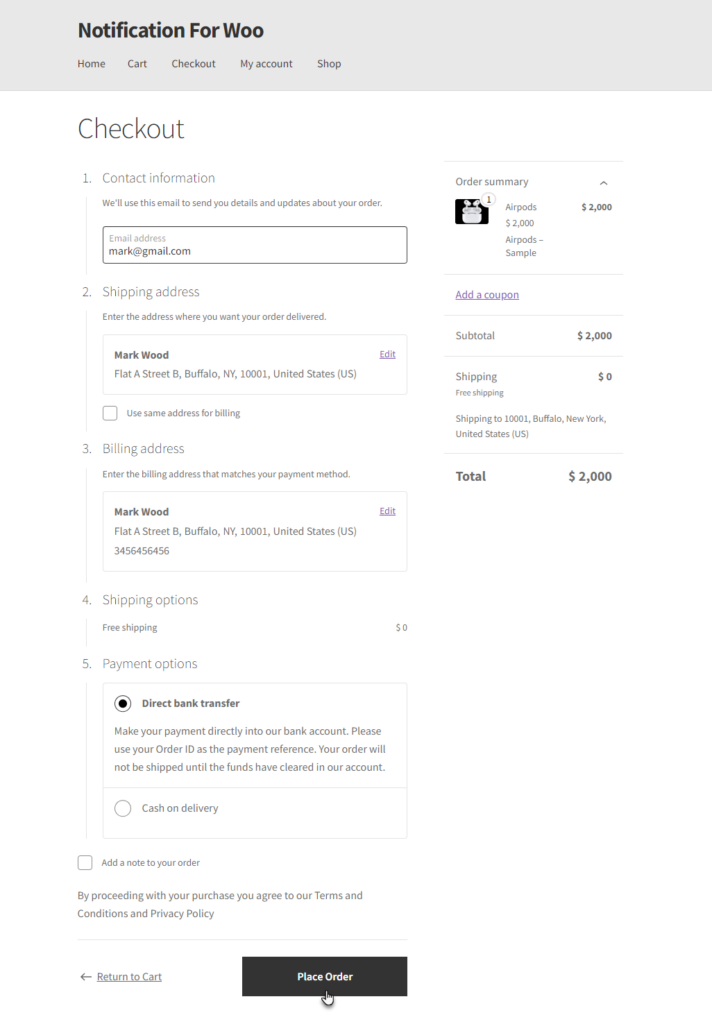This screenshot has height=1024, width=712.
Task: Select Direct bank transfer payment option
Action: click(x=123, y=703)
